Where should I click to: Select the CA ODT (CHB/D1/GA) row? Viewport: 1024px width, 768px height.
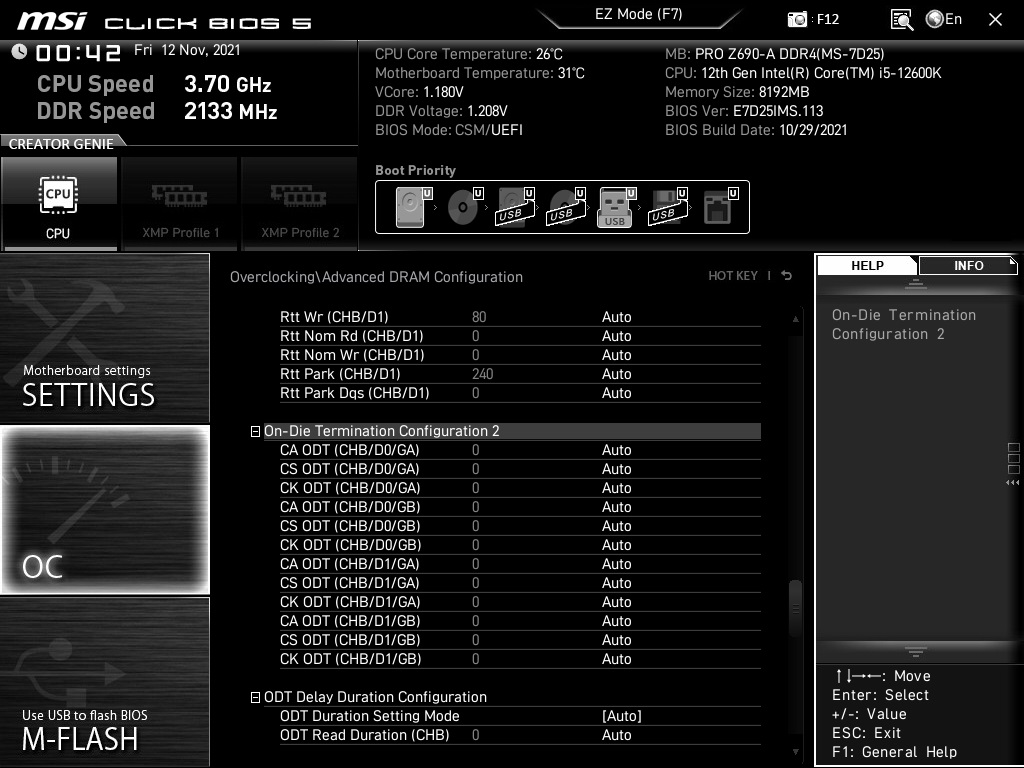(520, 564)
